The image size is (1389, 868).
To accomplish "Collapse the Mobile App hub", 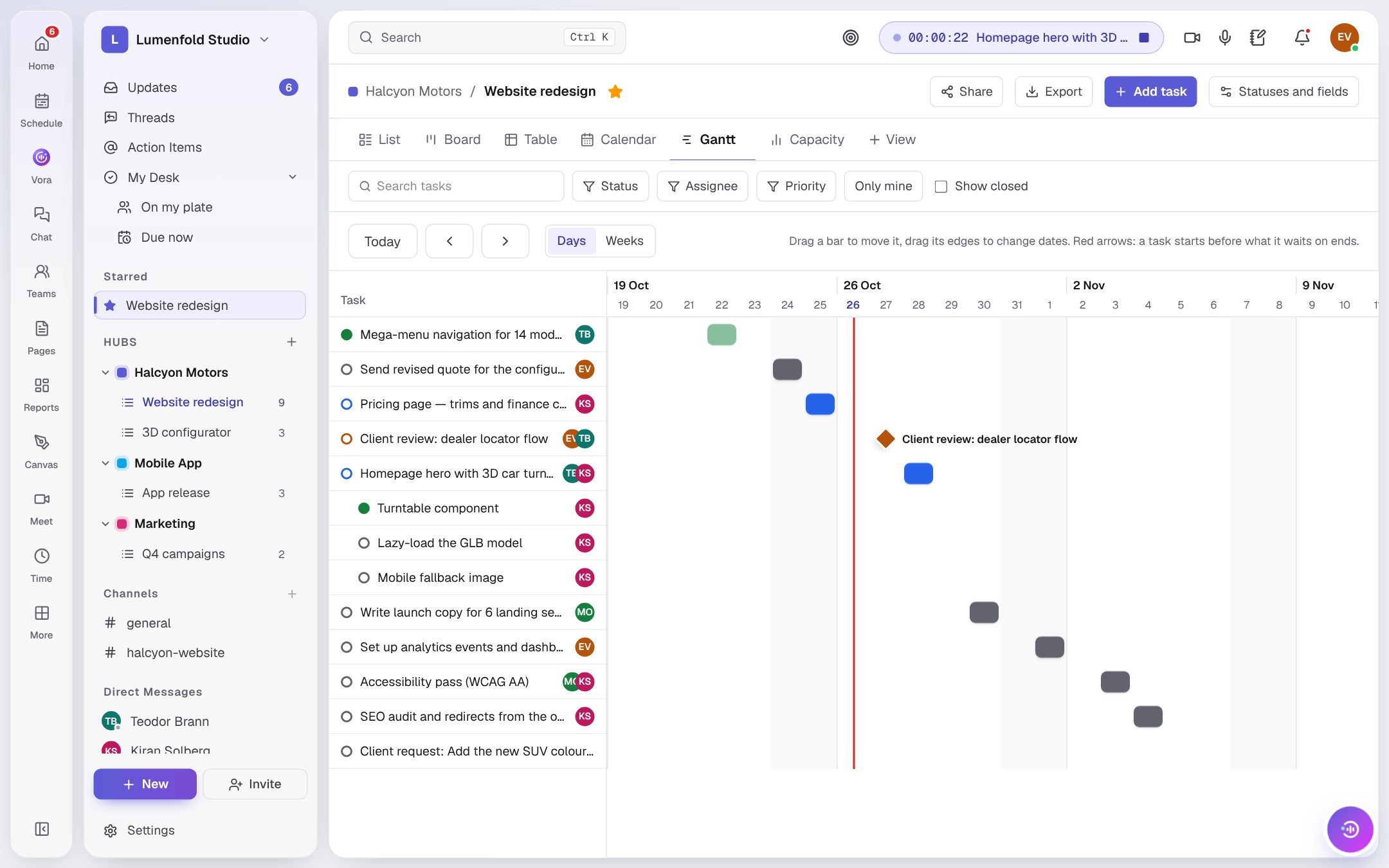I will (105, 463).
